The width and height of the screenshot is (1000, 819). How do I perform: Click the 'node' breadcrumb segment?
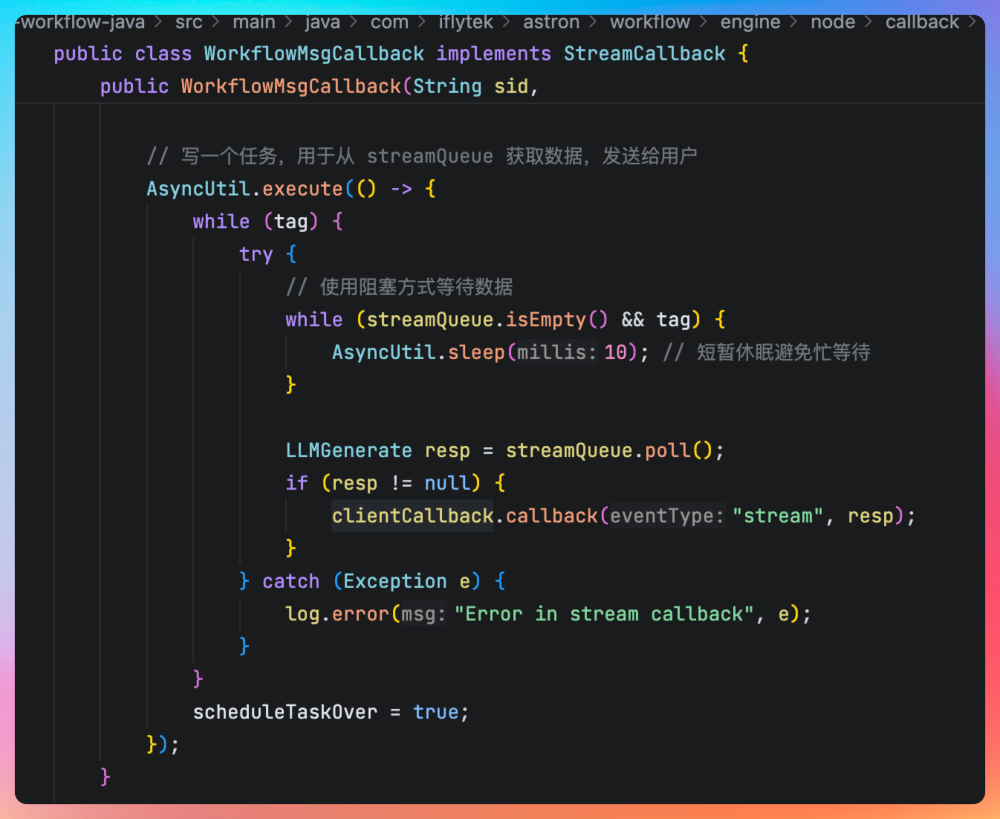pyautogui.click(x=832, y=22)
